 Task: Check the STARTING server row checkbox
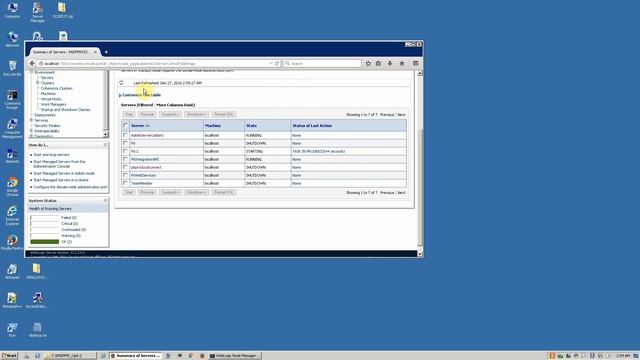point(125,151)
